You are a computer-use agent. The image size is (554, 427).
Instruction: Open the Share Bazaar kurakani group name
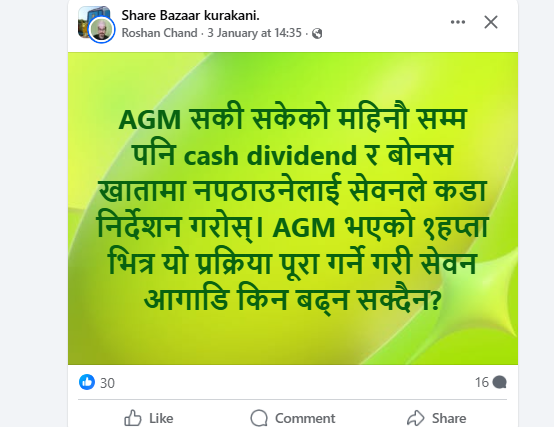[190, 16]
